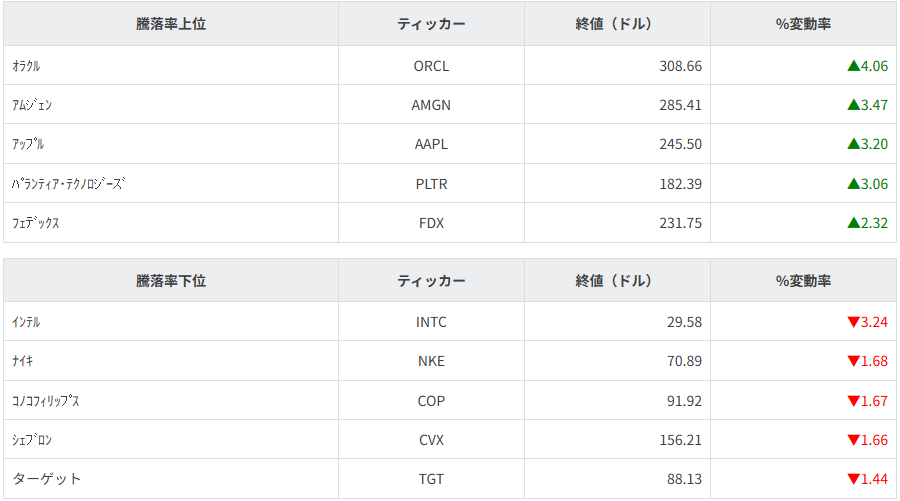The height and width of the screenshot is (501, 900).
Task: Click the %変動率 header in bottom table
Action: coord(803,281)
